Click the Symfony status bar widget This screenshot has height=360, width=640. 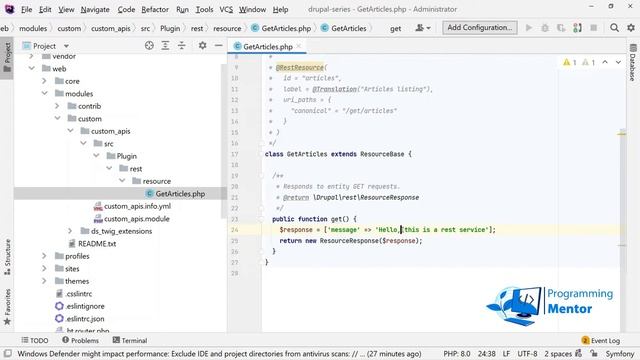click(x=620, y=353)
